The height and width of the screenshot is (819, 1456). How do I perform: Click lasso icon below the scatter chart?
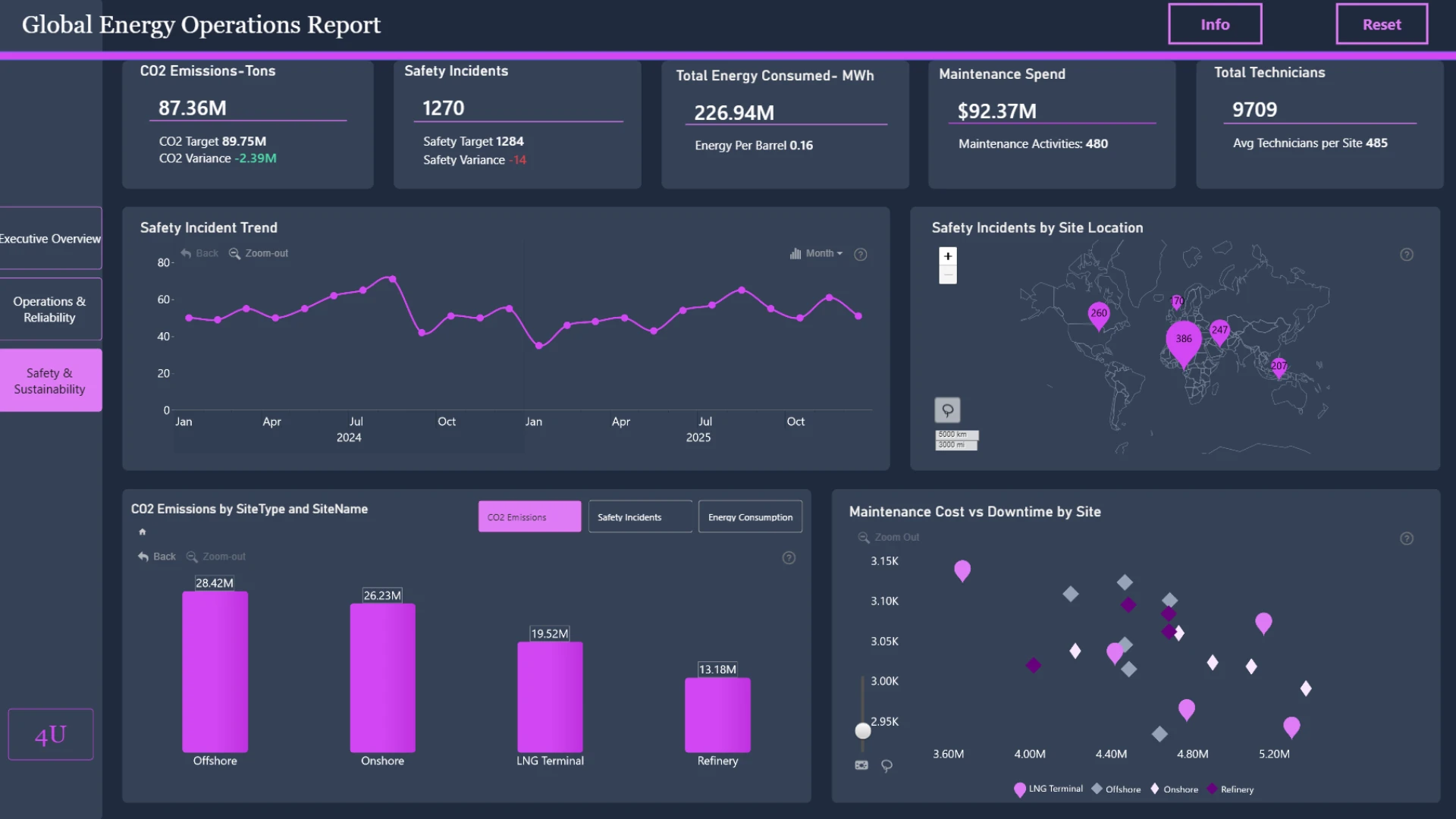(886, 766)
